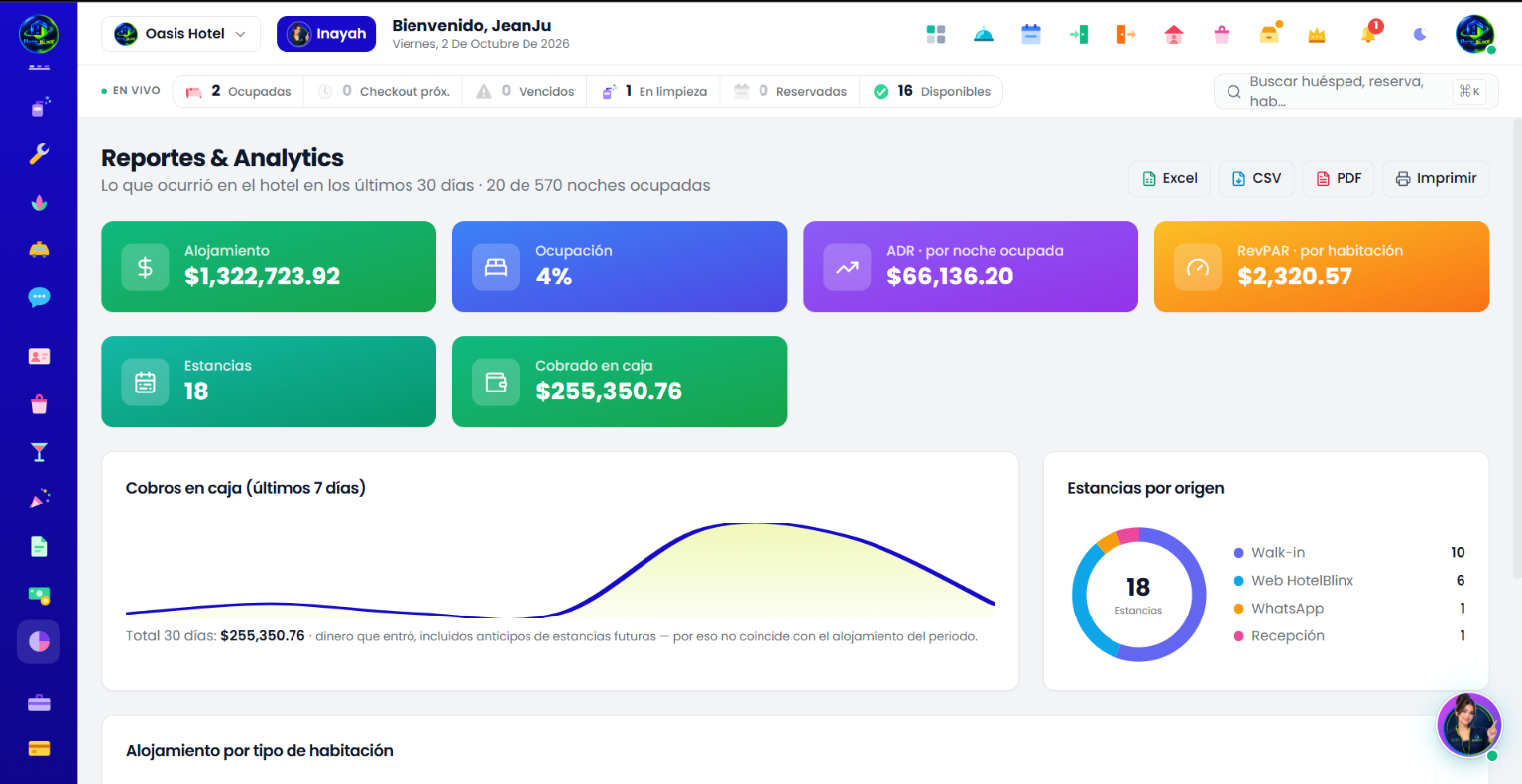Viewport: 1522px width, 784px height.
Task: Open the blue calendar icon in header
Action: (x=1031, y=34)
